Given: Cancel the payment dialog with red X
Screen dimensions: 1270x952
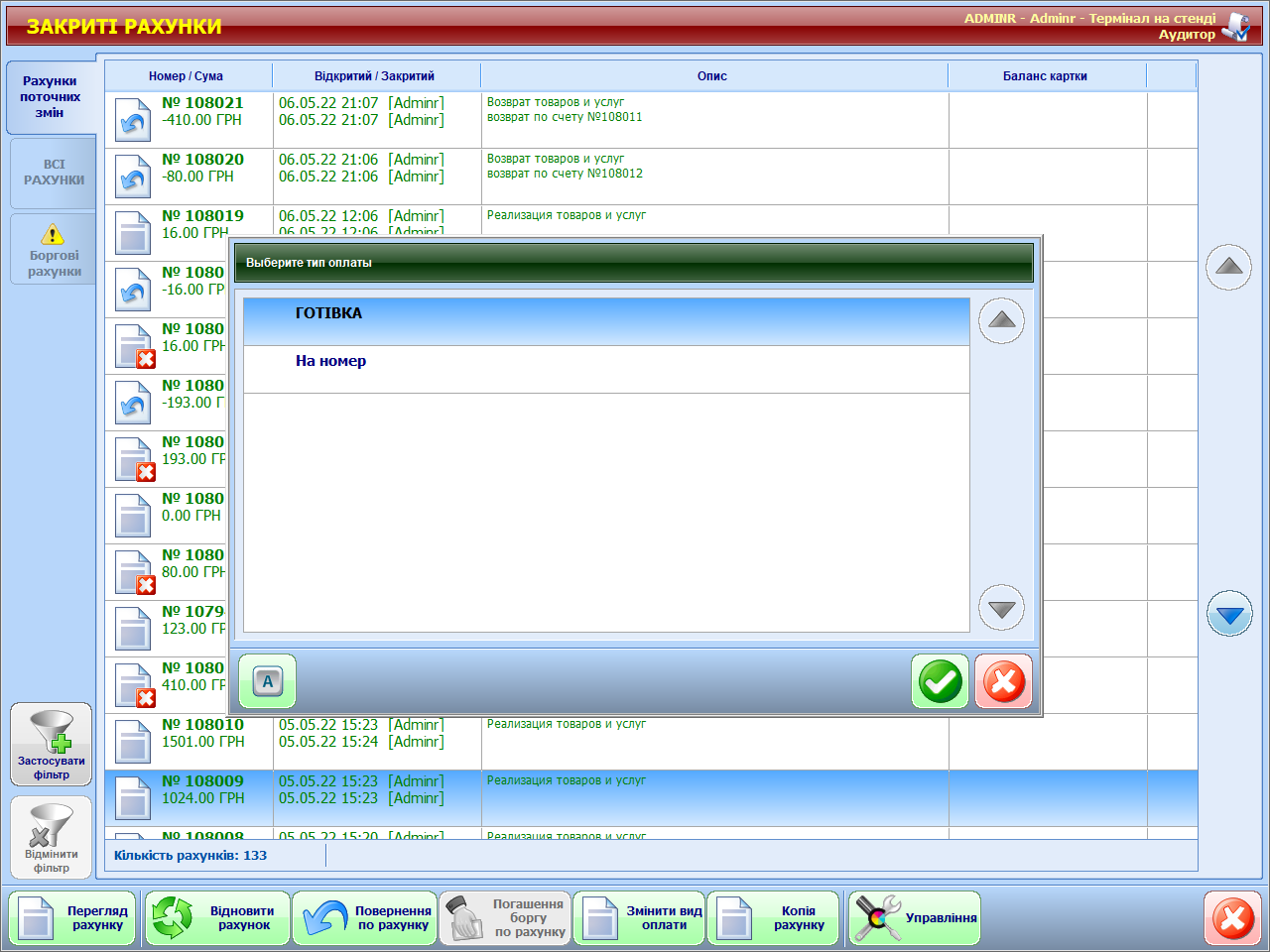Looking at the screenshot, I should pos(1003,681).
